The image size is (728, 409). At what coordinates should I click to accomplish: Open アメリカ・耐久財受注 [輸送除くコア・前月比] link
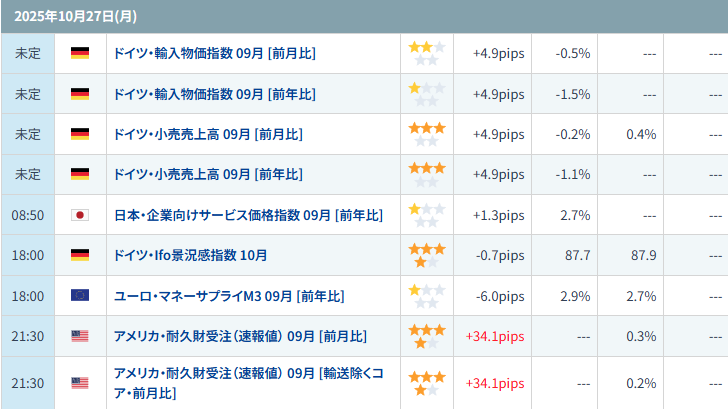click(248, 373)
